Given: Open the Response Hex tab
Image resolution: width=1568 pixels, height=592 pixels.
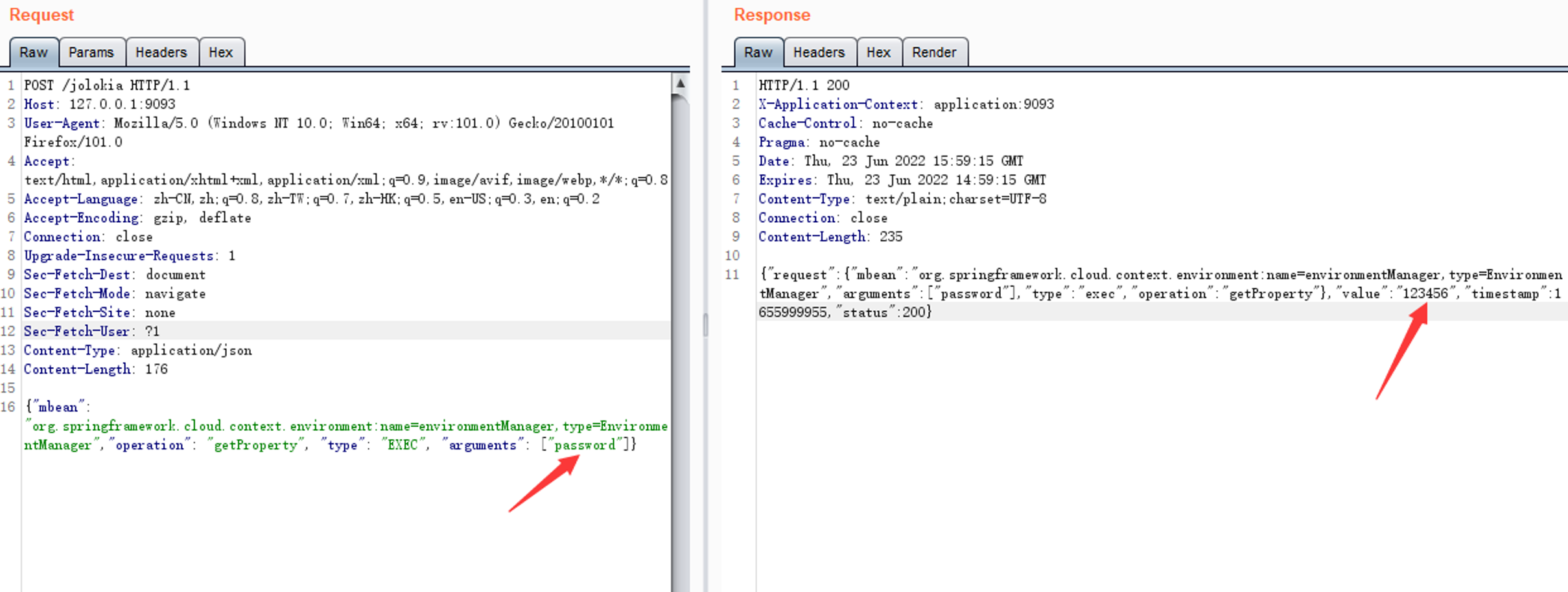Looking at the screenshot, I should tap(879, 52).
